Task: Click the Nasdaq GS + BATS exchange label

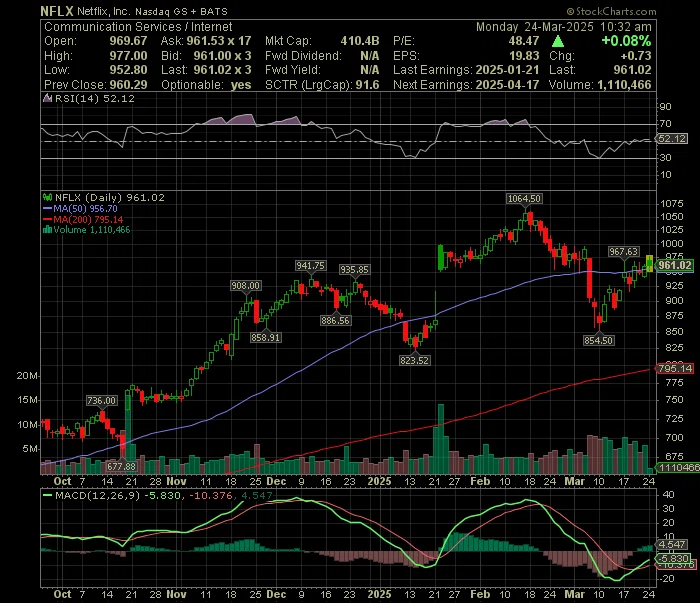Action: pyautogui.click(x=181, y=12)
